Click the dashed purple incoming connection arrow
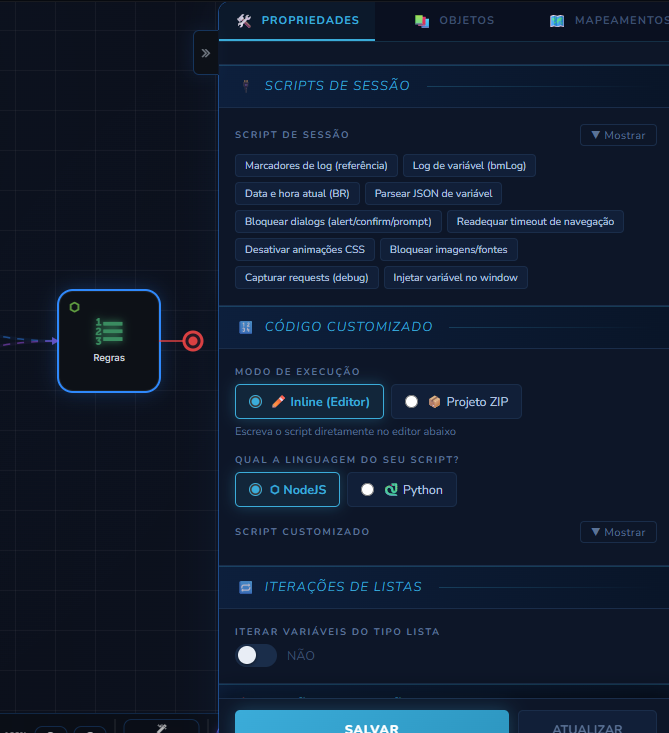Image resolution: width=669 pixels, height=733 pixels. (x=28, y=341)
